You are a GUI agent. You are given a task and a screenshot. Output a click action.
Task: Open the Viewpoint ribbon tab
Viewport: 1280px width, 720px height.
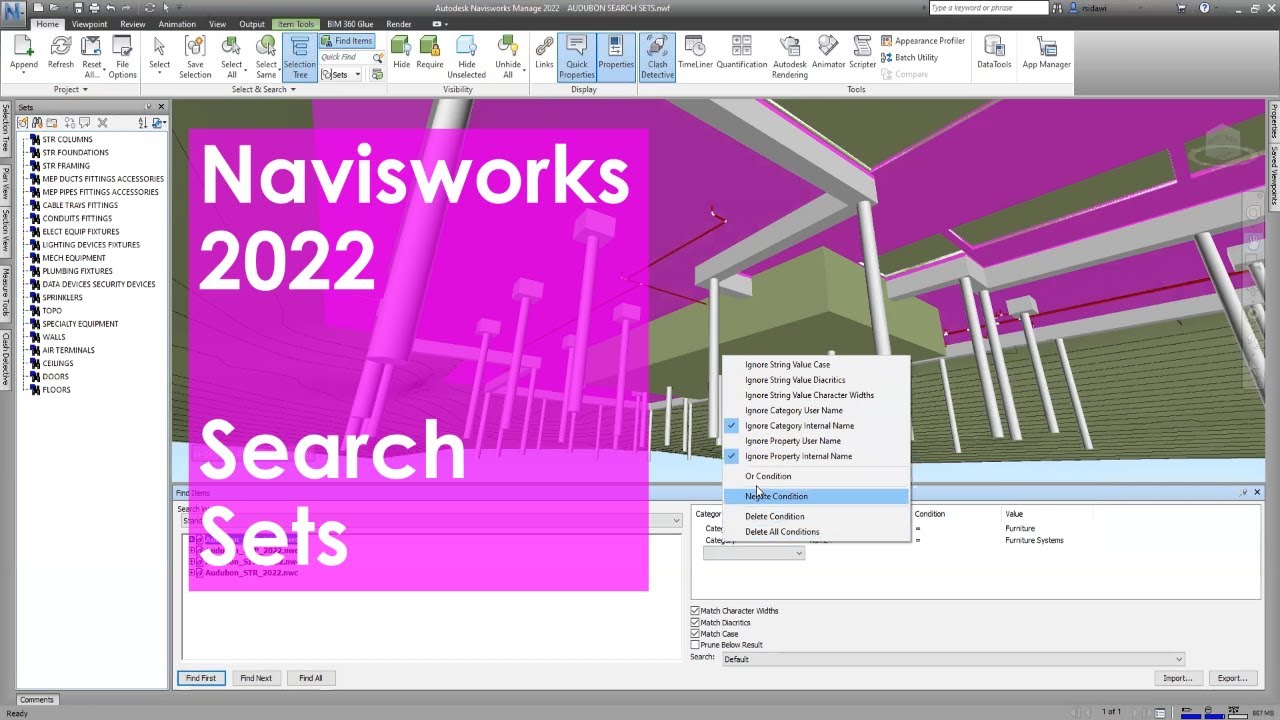tap(89, 24)
